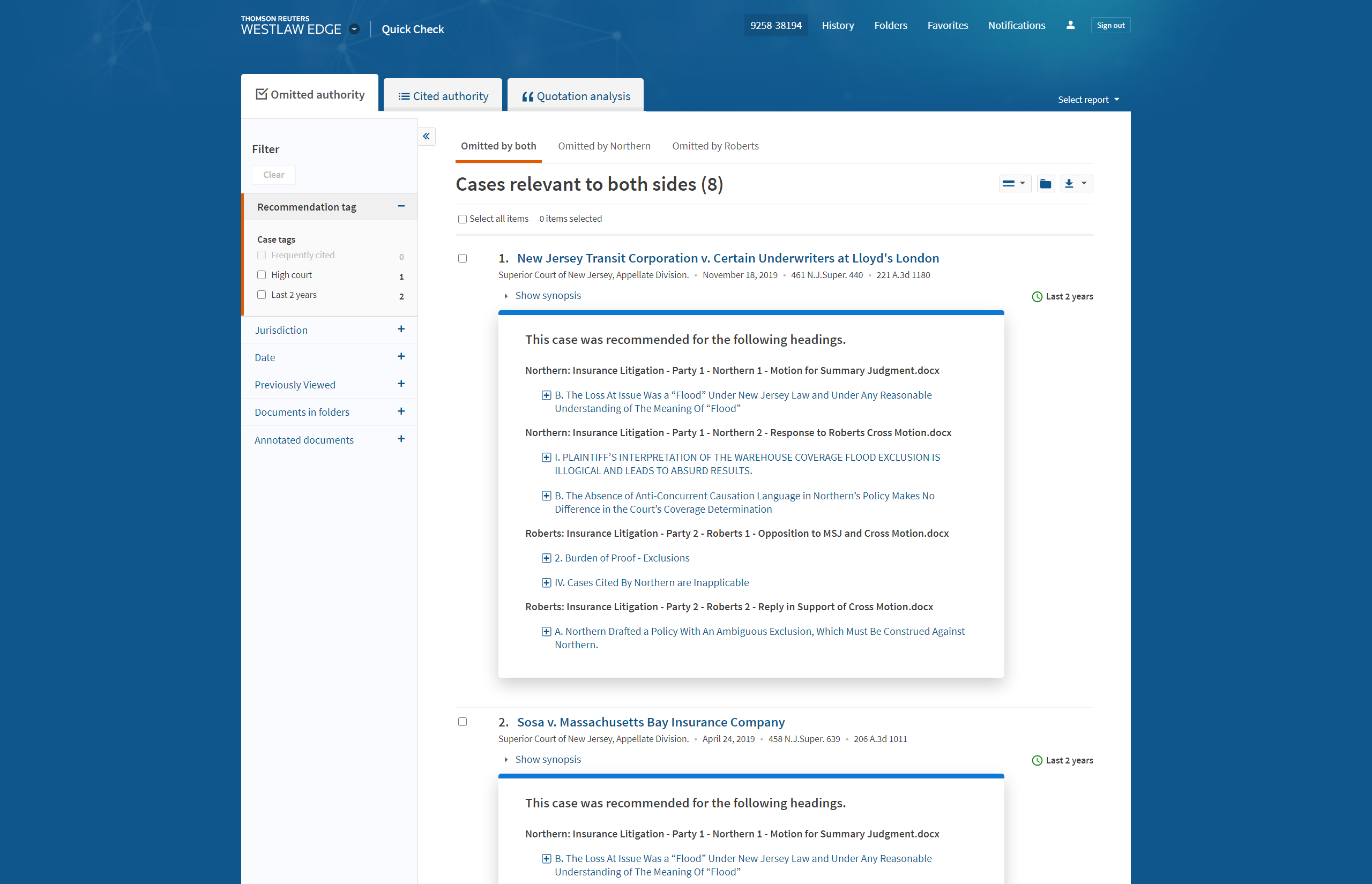Open the Omitted by Roberts tab
The height and width of the screenshot is (884, 1372).
[715, 146]
